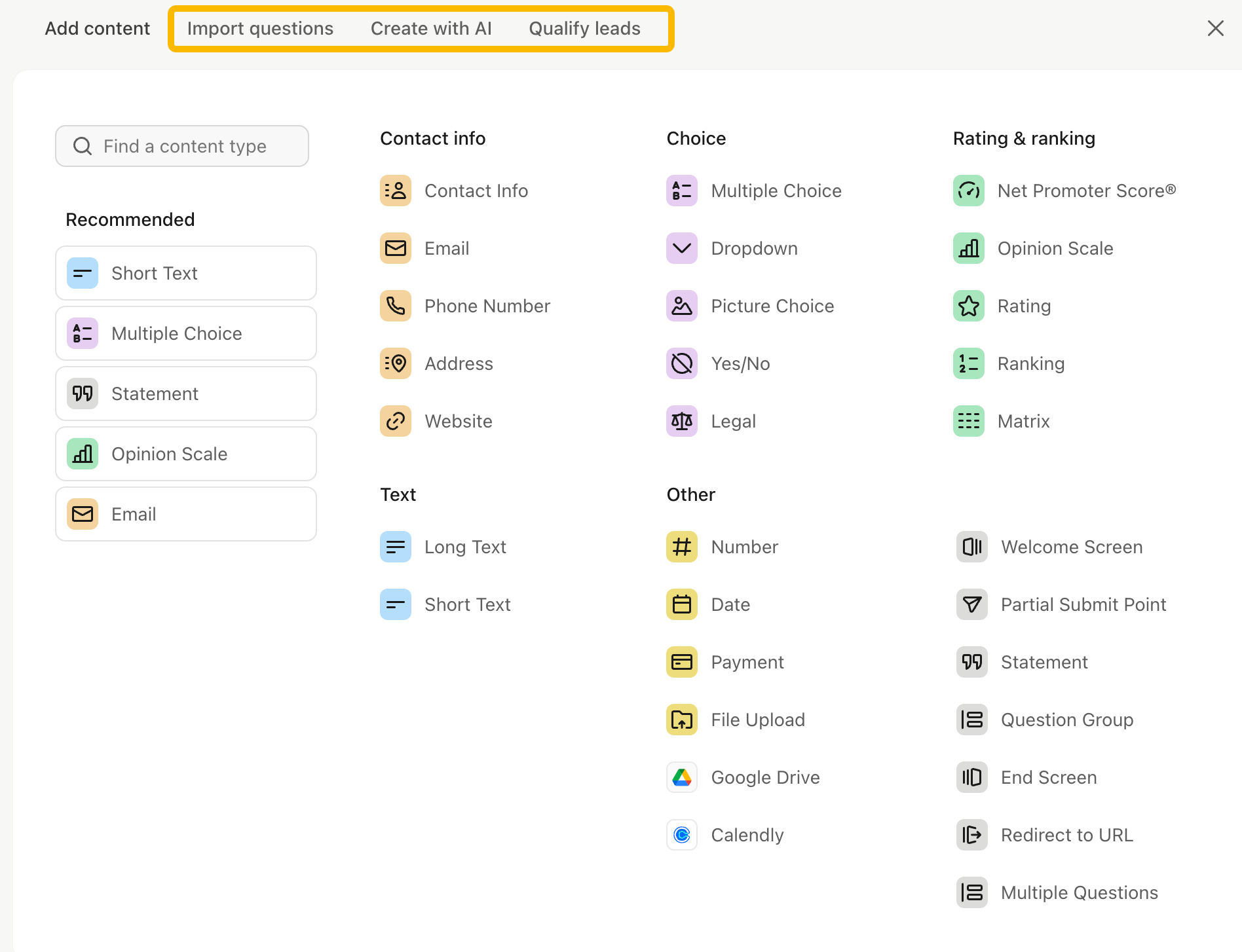Select Net Promoter Score label
The height and width of the screenshot is (952, 1242).
pos(1087,191)
